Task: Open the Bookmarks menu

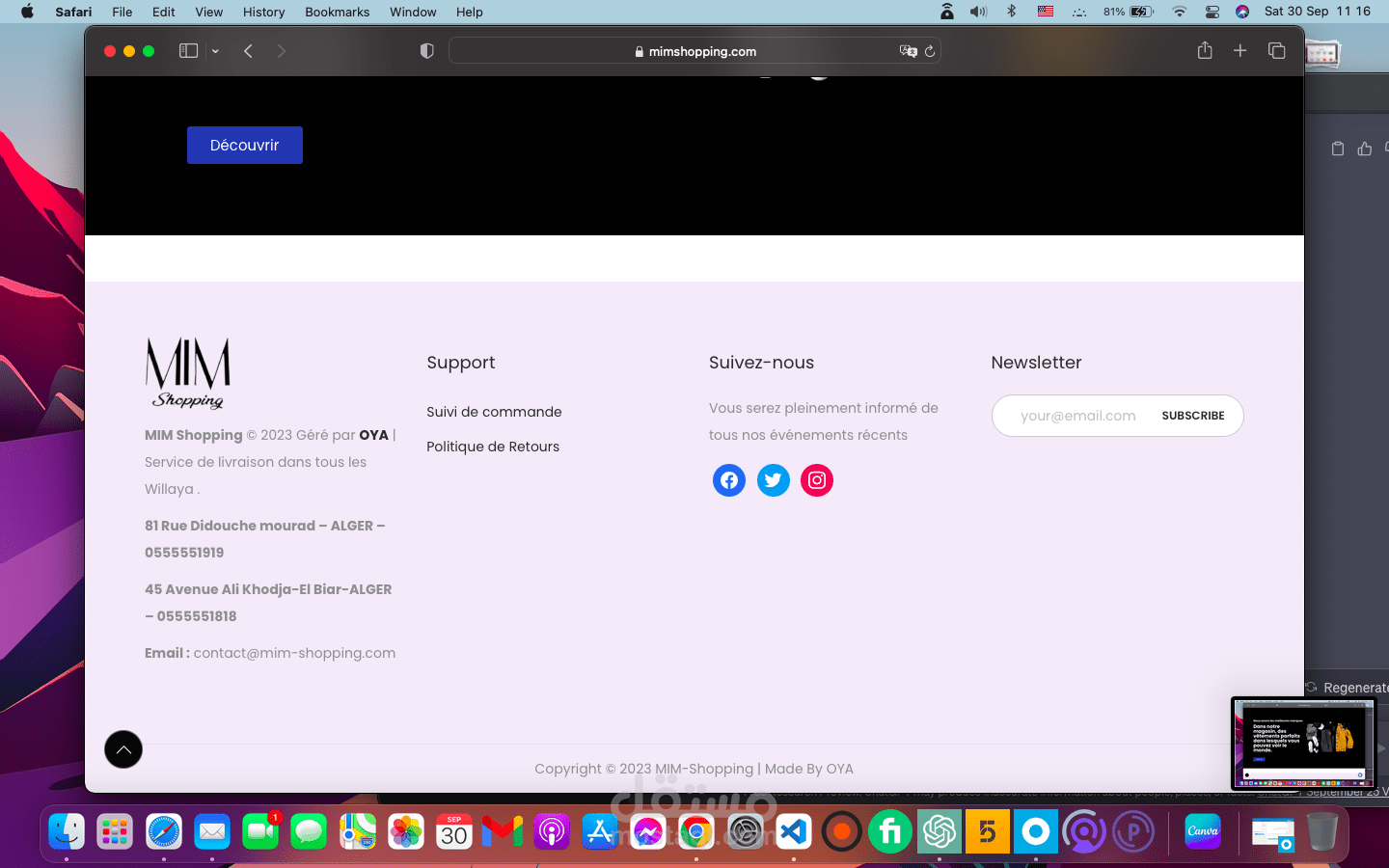Action: point(338,12)
